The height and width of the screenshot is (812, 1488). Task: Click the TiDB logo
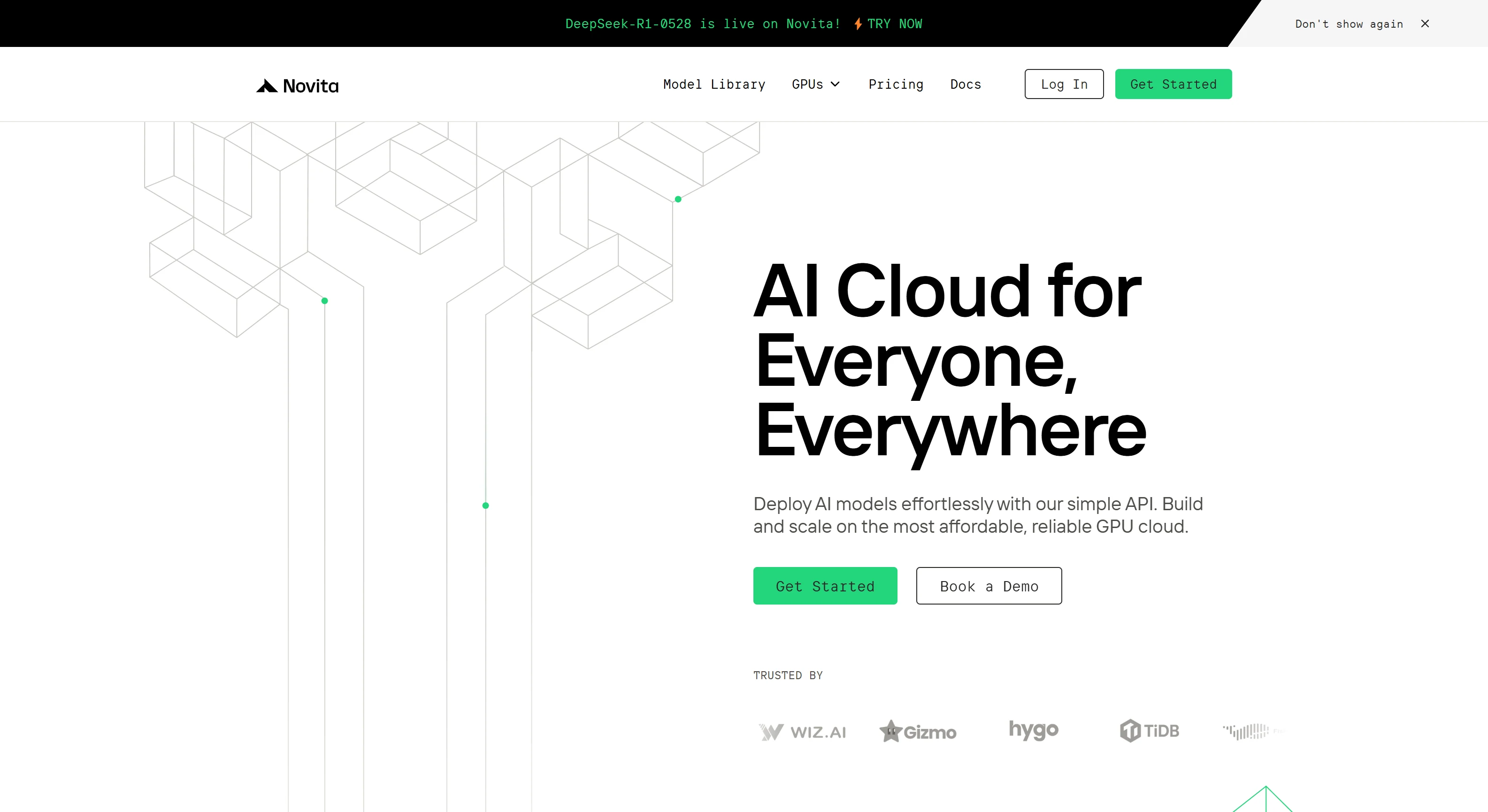click(1149, 731)
